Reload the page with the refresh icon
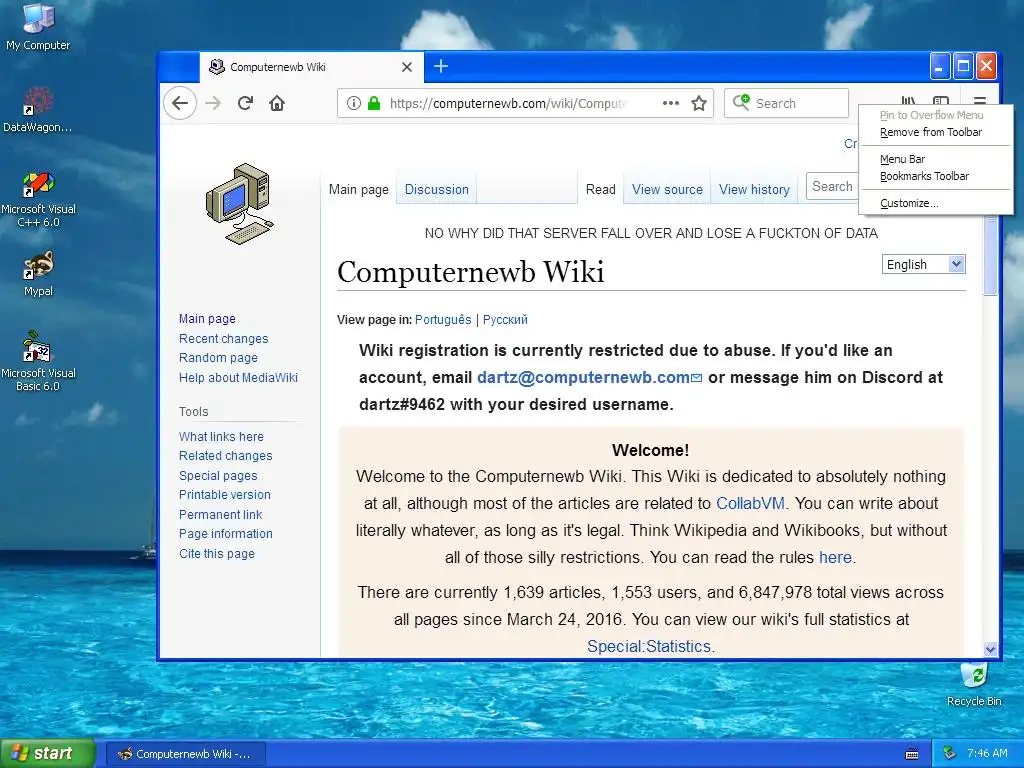This screenshot has height=768, width=1024. [x=245, y=103]
